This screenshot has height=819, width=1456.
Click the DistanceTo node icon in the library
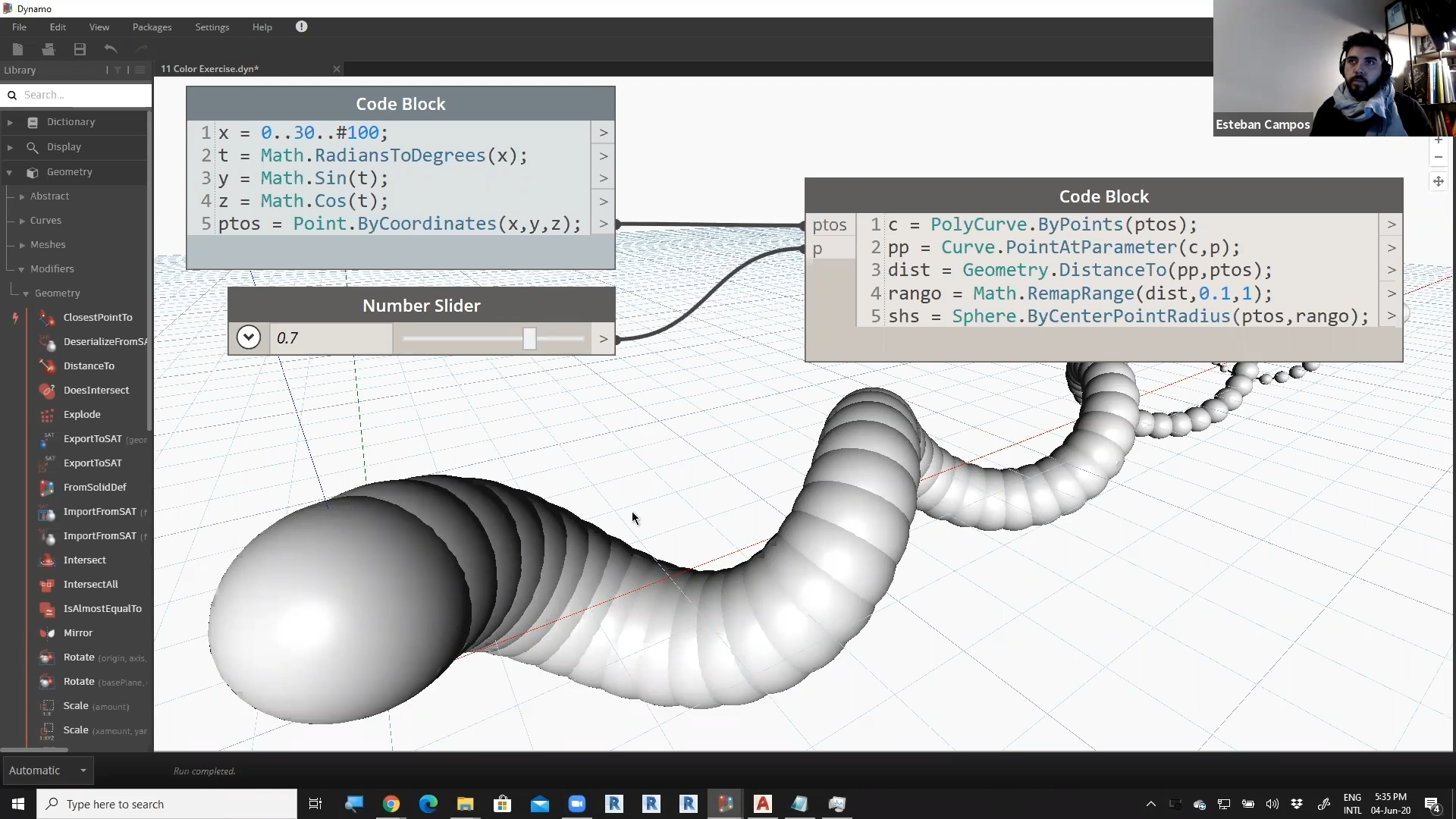47,366
